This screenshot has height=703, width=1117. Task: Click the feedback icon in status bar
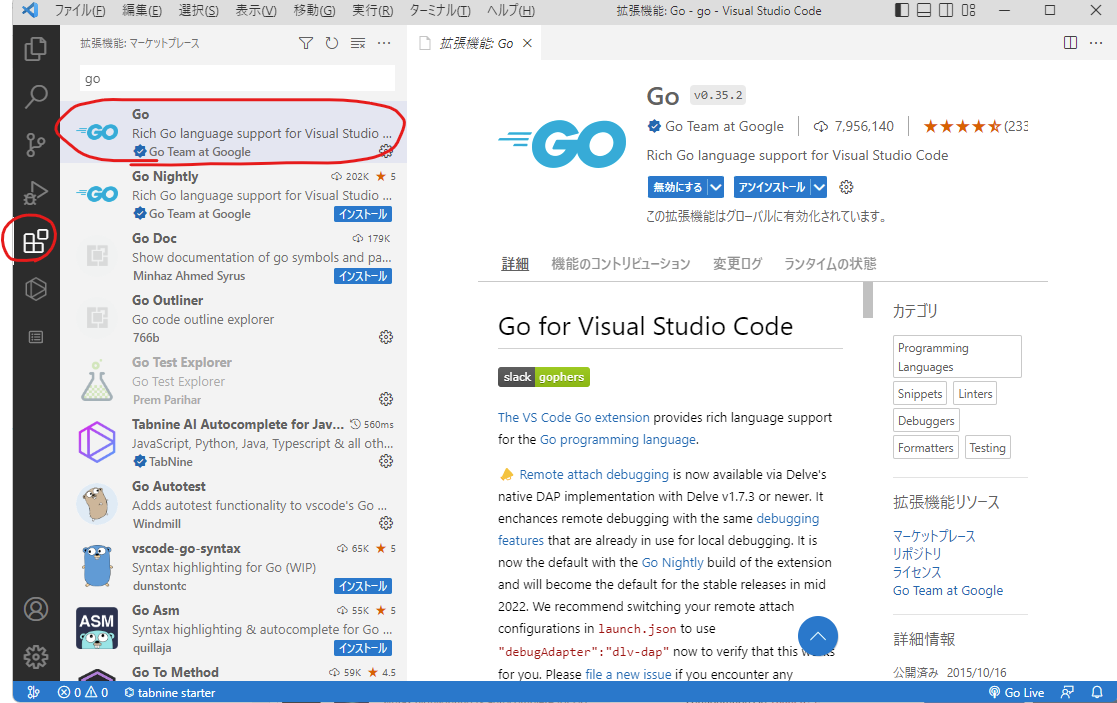(x=1067, y=692)
